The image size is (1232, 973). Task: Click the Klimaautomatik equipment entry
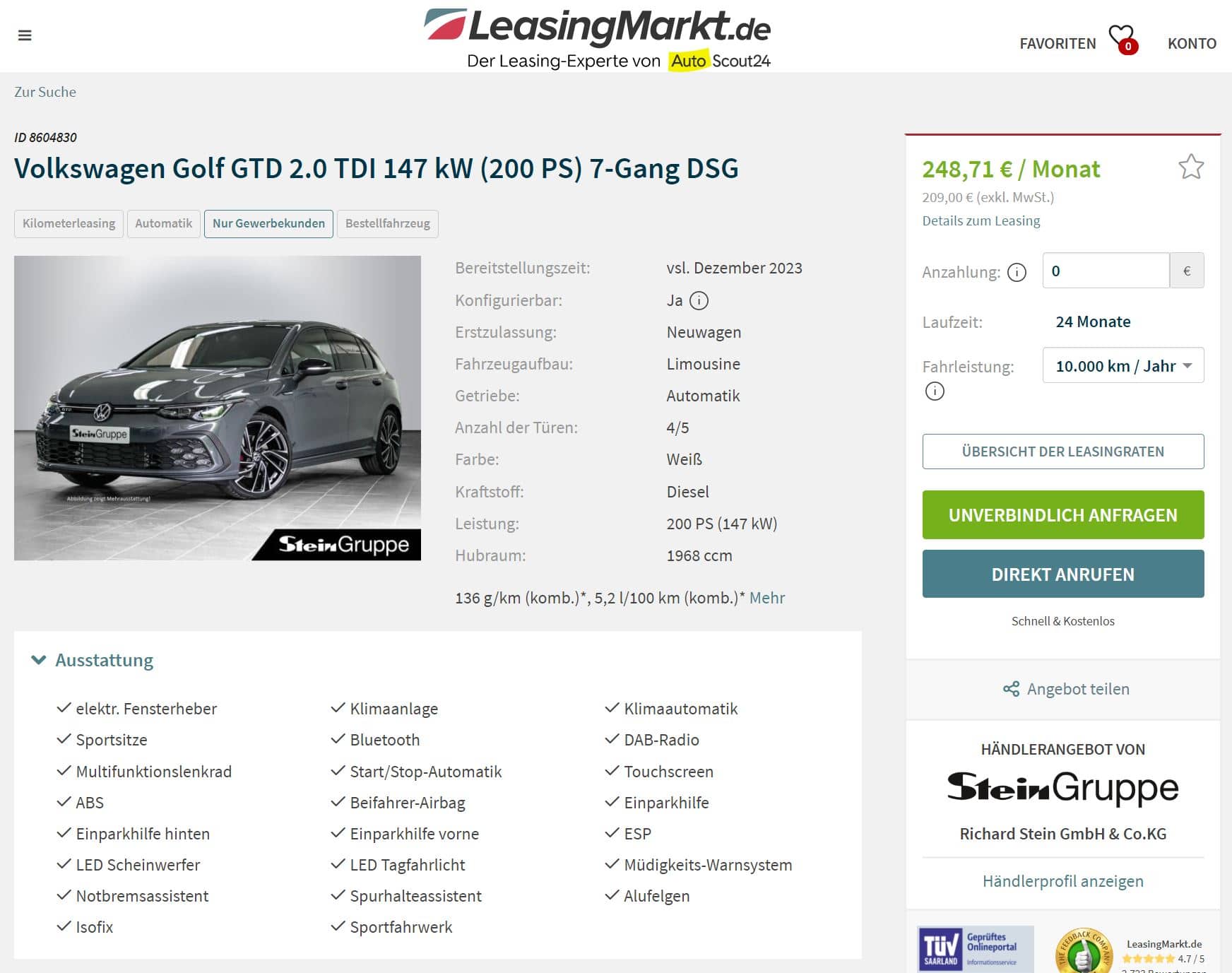click(x=681, y=709)
